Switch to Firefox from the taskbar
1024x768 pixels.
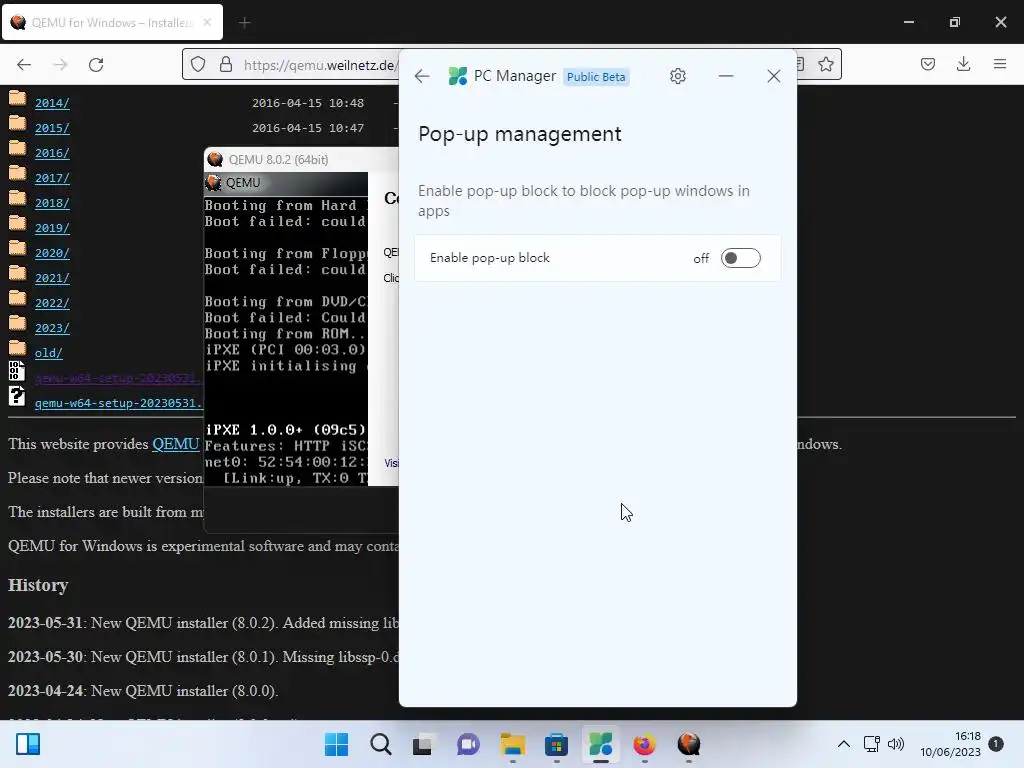tap(645, 744)
